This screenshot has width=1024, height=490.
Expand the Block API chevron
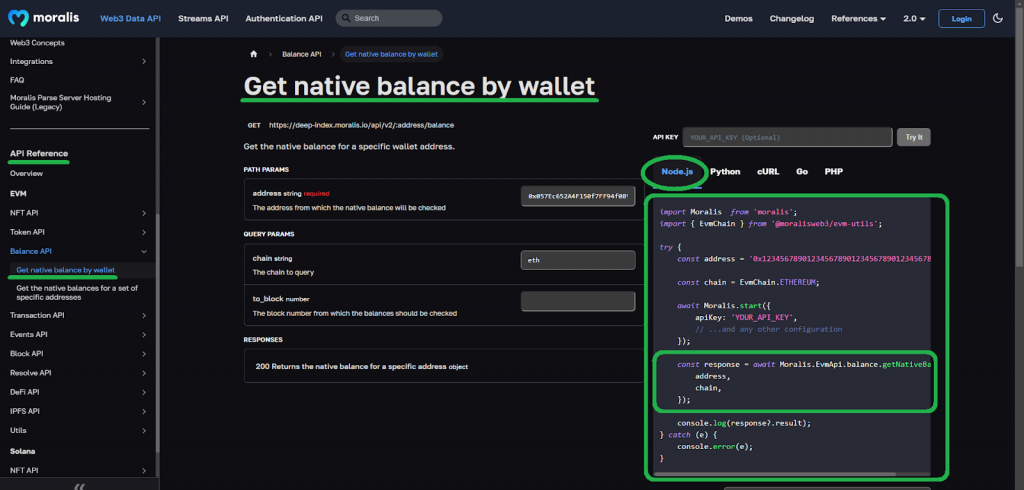point(144,354)
